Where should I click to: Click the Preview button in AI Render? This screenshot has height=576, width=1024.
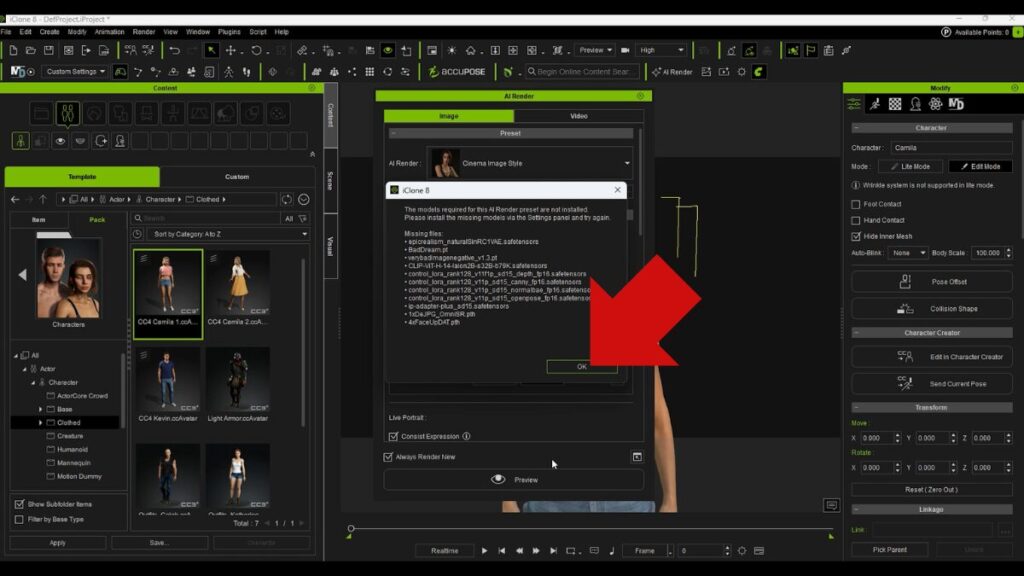click(513, 480)
